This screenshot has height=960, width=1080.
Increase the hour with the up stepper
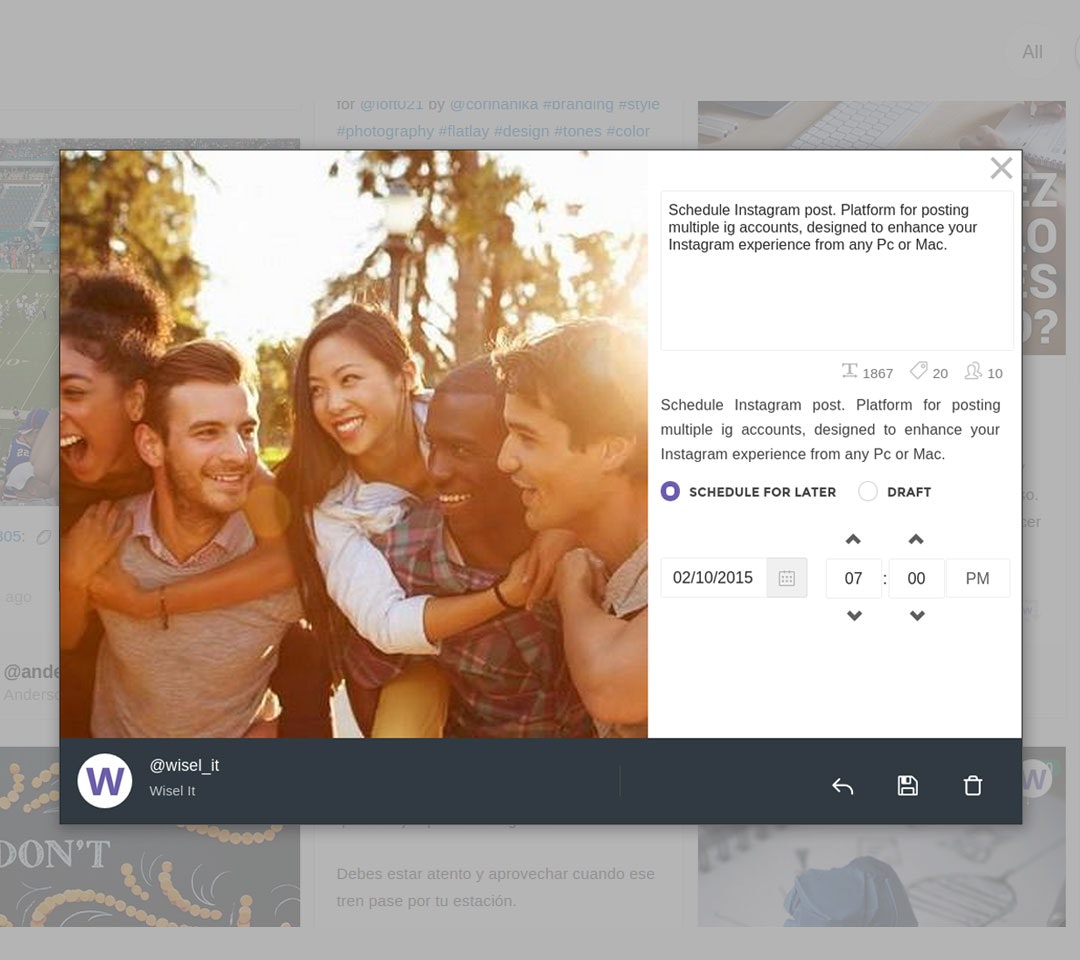853,539
